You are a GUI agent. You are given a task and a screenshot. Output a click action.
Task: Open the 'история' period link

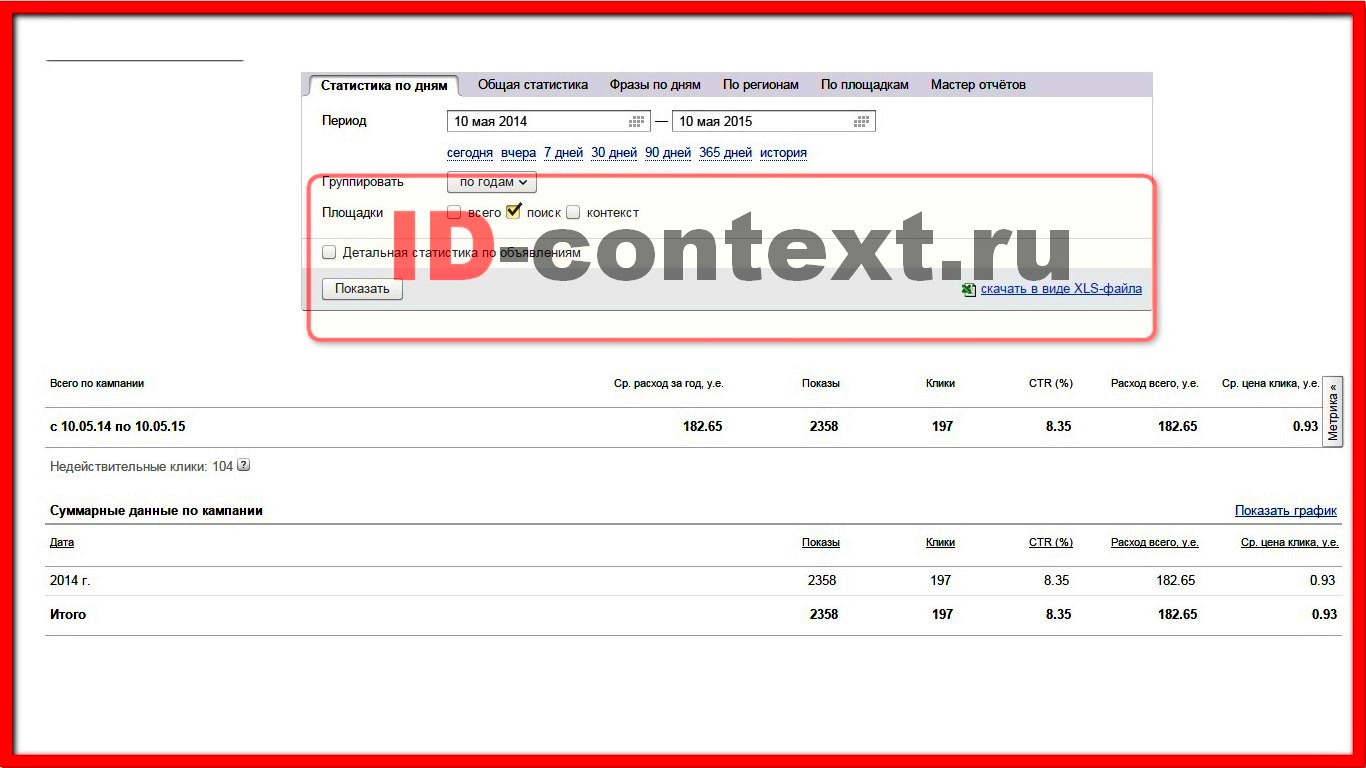tap(783, 153)
